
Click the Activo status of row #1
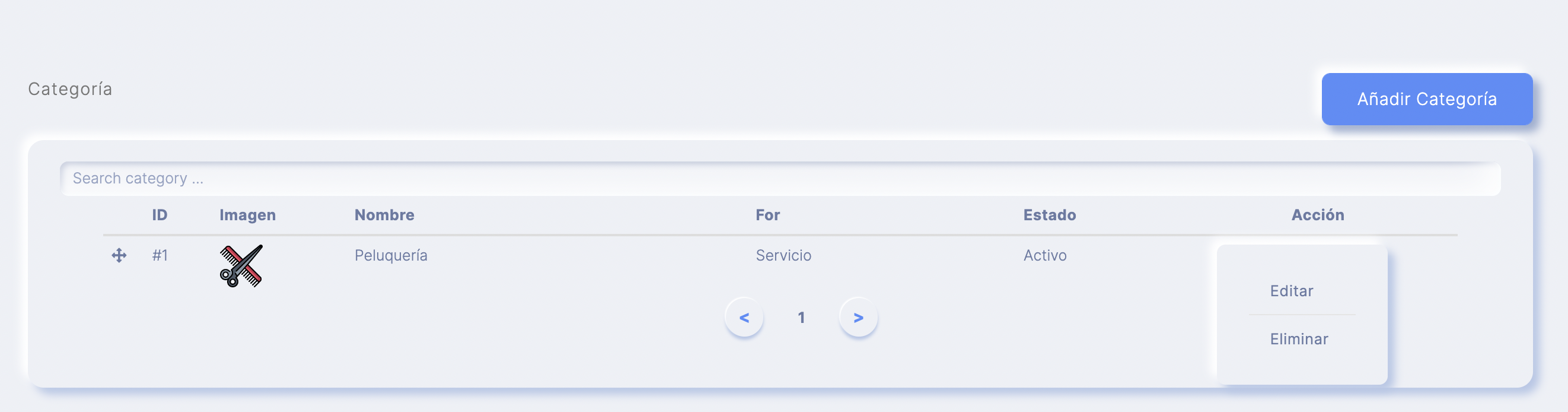point(1044,255)
